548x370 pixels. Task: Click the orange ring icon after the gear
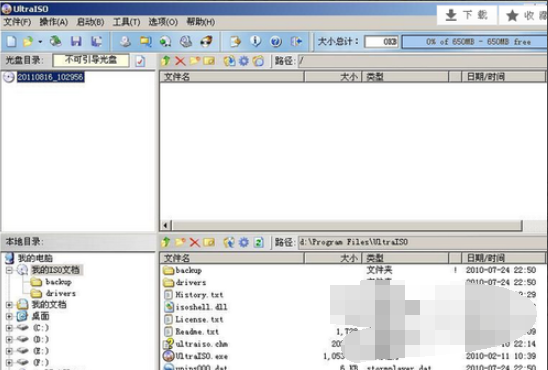(x=258, y=61)
